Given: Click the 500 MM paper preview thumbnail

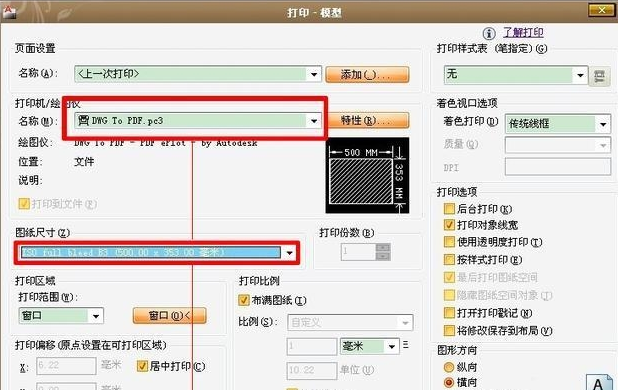Looking at the screenshot, I should pos(367,176).
